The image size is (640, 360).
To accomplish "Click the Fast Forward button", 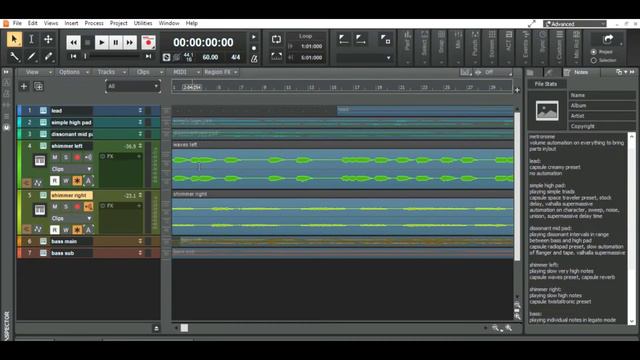I will [x=129, y=42].
